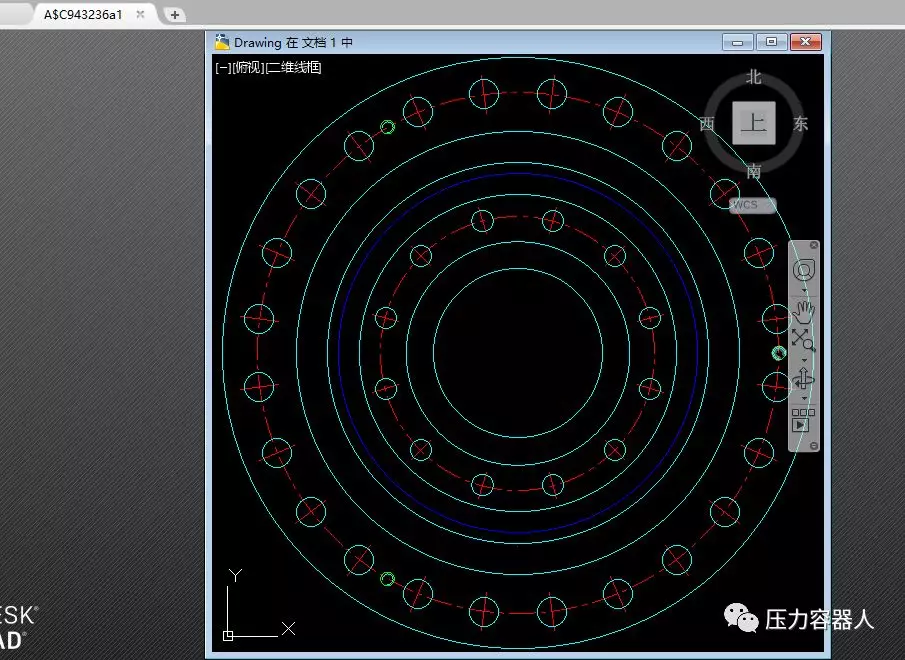
Task: Rotate view to east (东) on ViewCube compass
Action: click(x=800, y=125)
